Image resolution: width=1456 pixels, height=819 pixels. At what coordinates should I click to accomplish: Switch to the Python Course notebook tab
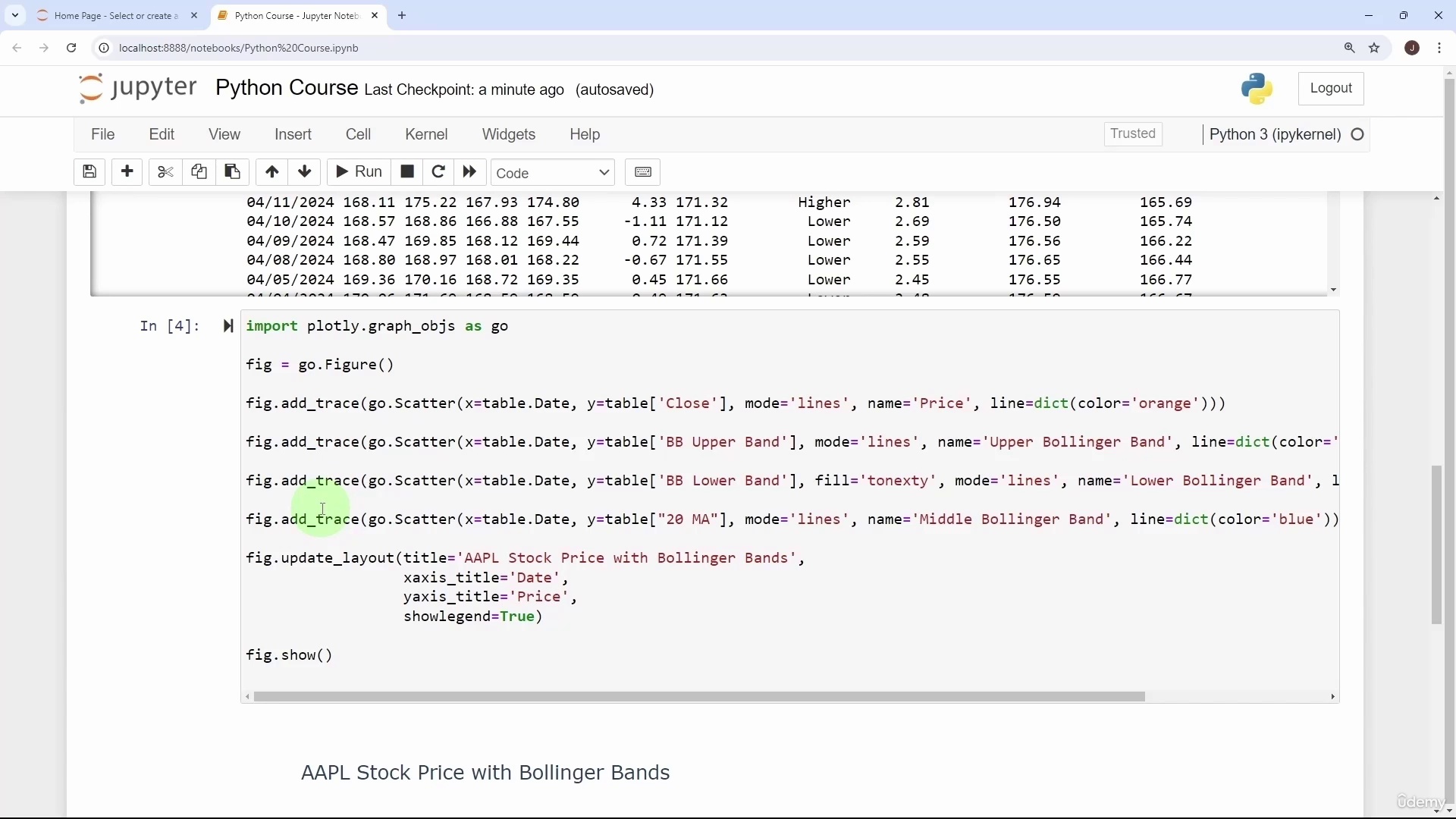(x=297, y=16)
